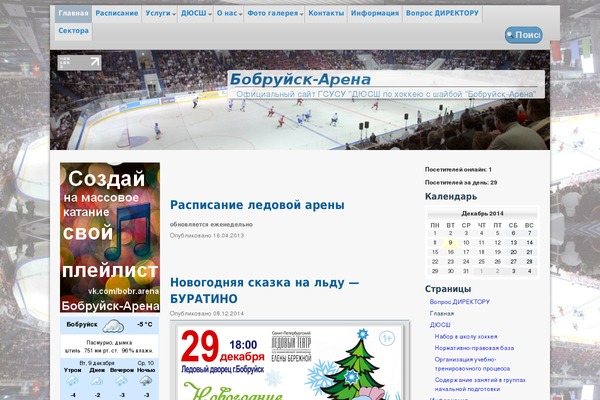Select December 31 in the calendar
600x400 pixels.
point(466,271)
